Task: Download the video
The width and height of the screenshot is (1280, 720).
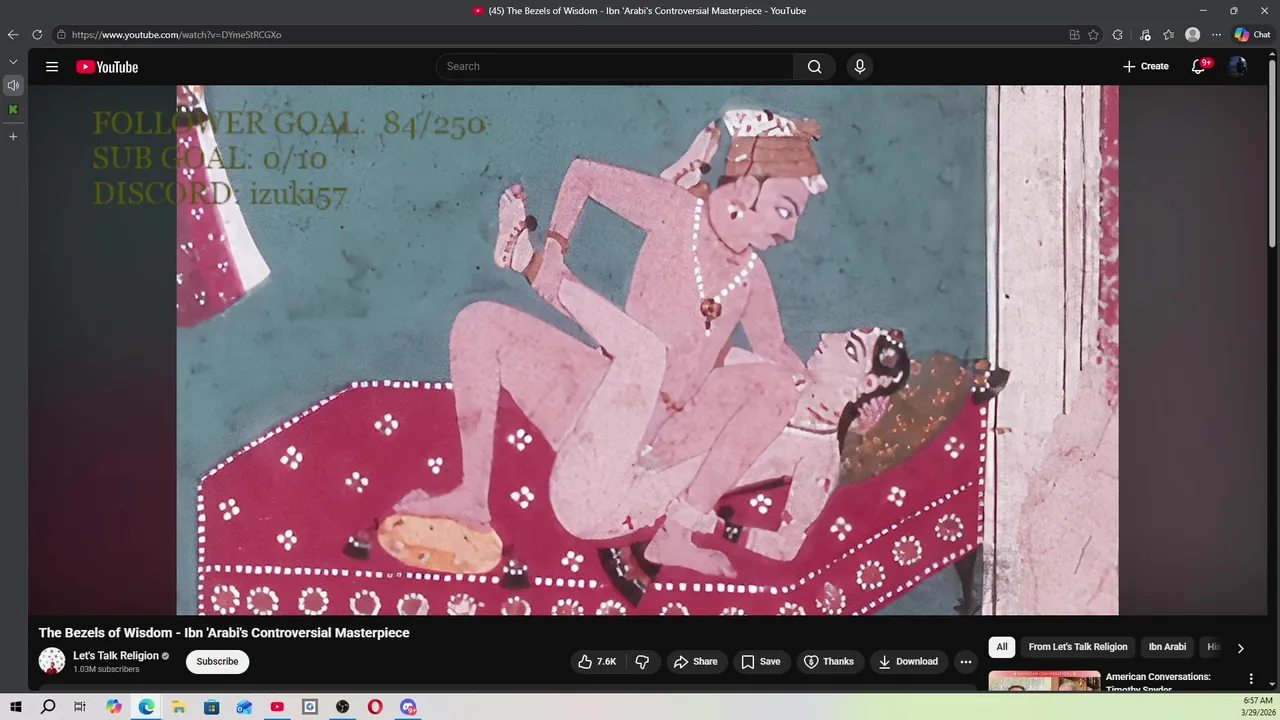Action: coord(908,662)
